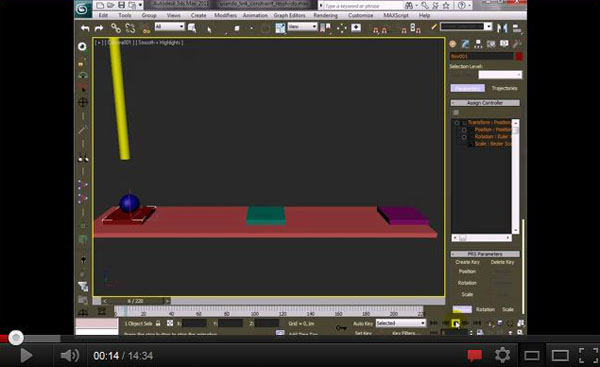The width and height of the screenshot is (600, 367).
Task: Open the Selection Level dropdown
Action: [x=500, y=75]
